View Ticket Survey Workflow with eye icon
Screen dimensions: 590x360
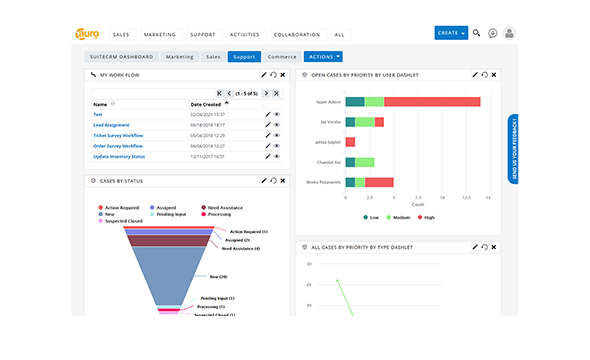(x=277, y=135)
